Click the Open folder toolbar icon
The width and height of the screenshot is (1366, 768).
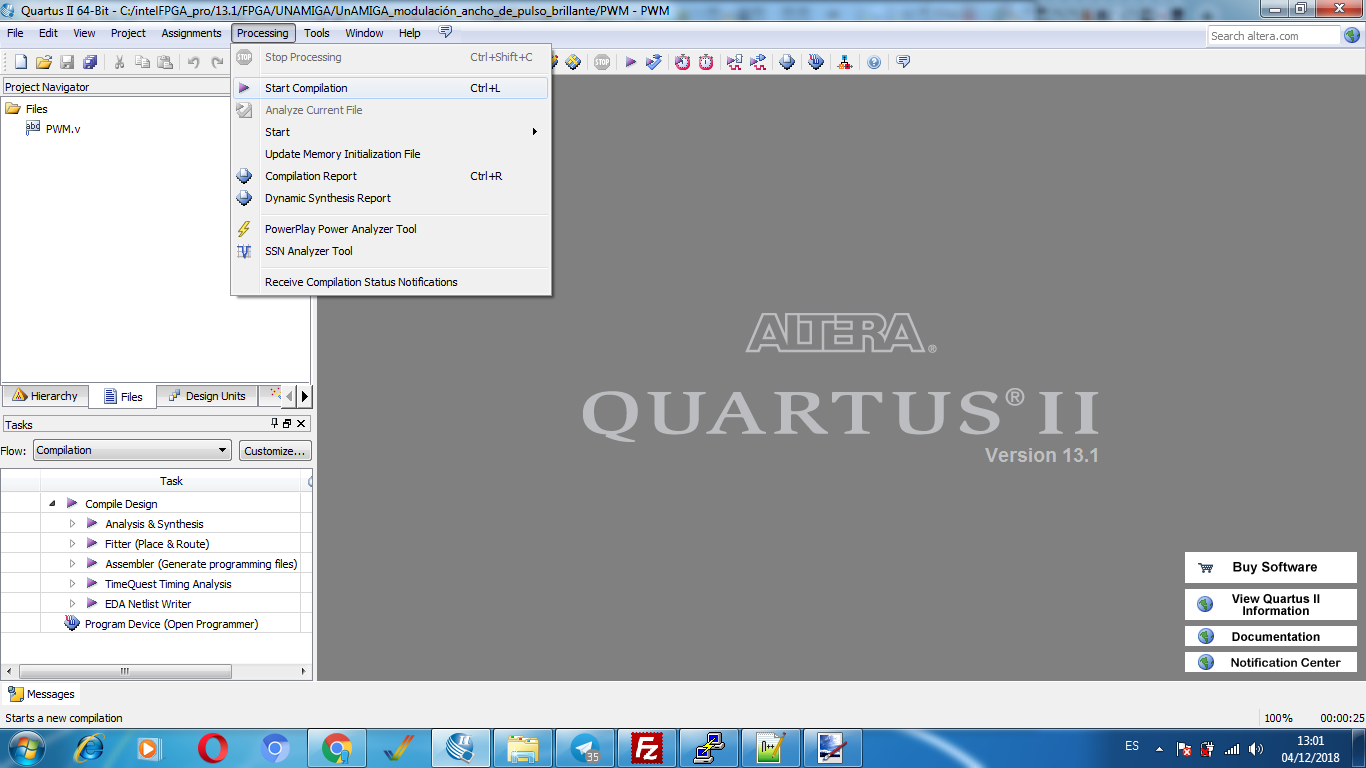pyautogui.click(x=44, y=62)
